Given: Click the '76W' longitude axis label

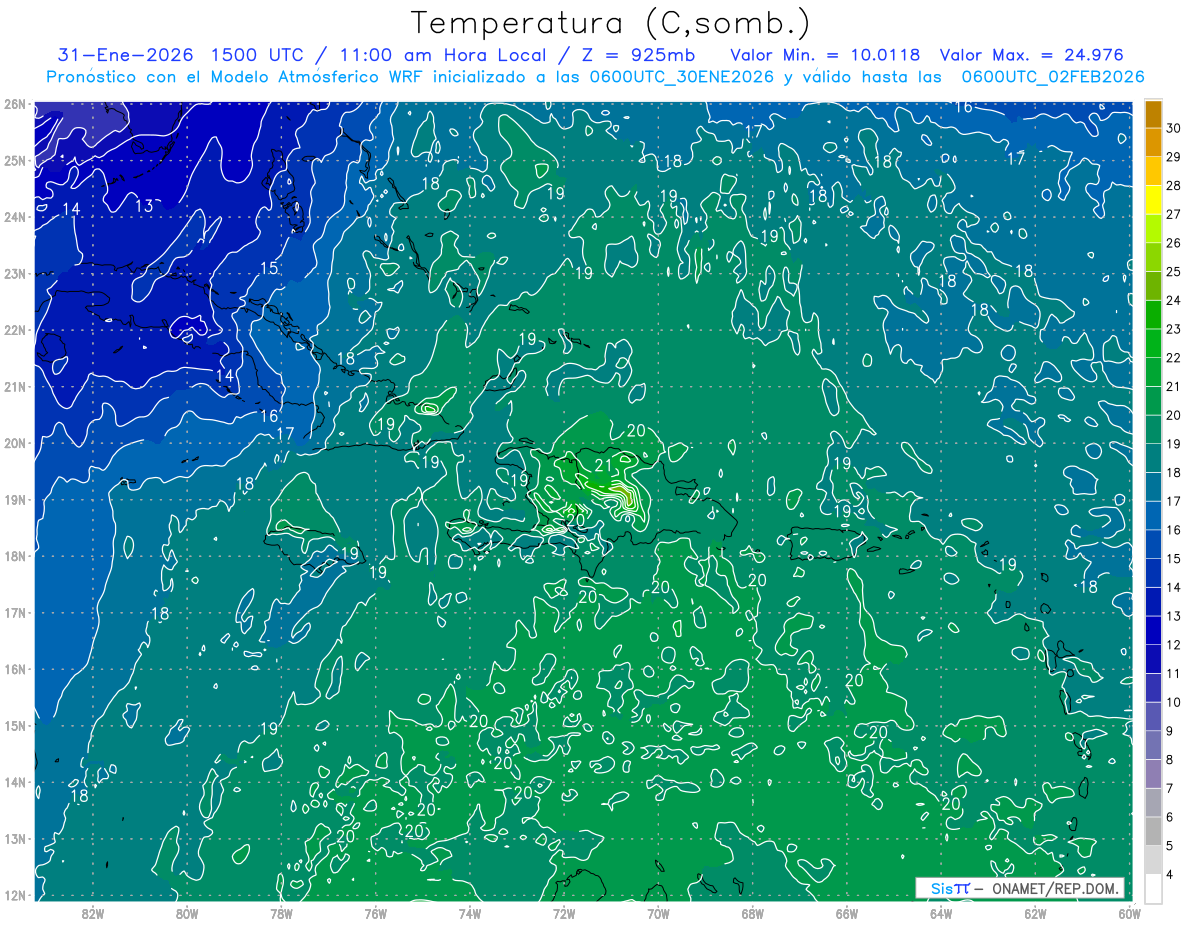Looking at the screenshot, I should pyautogui.click(x=375, y=913).
